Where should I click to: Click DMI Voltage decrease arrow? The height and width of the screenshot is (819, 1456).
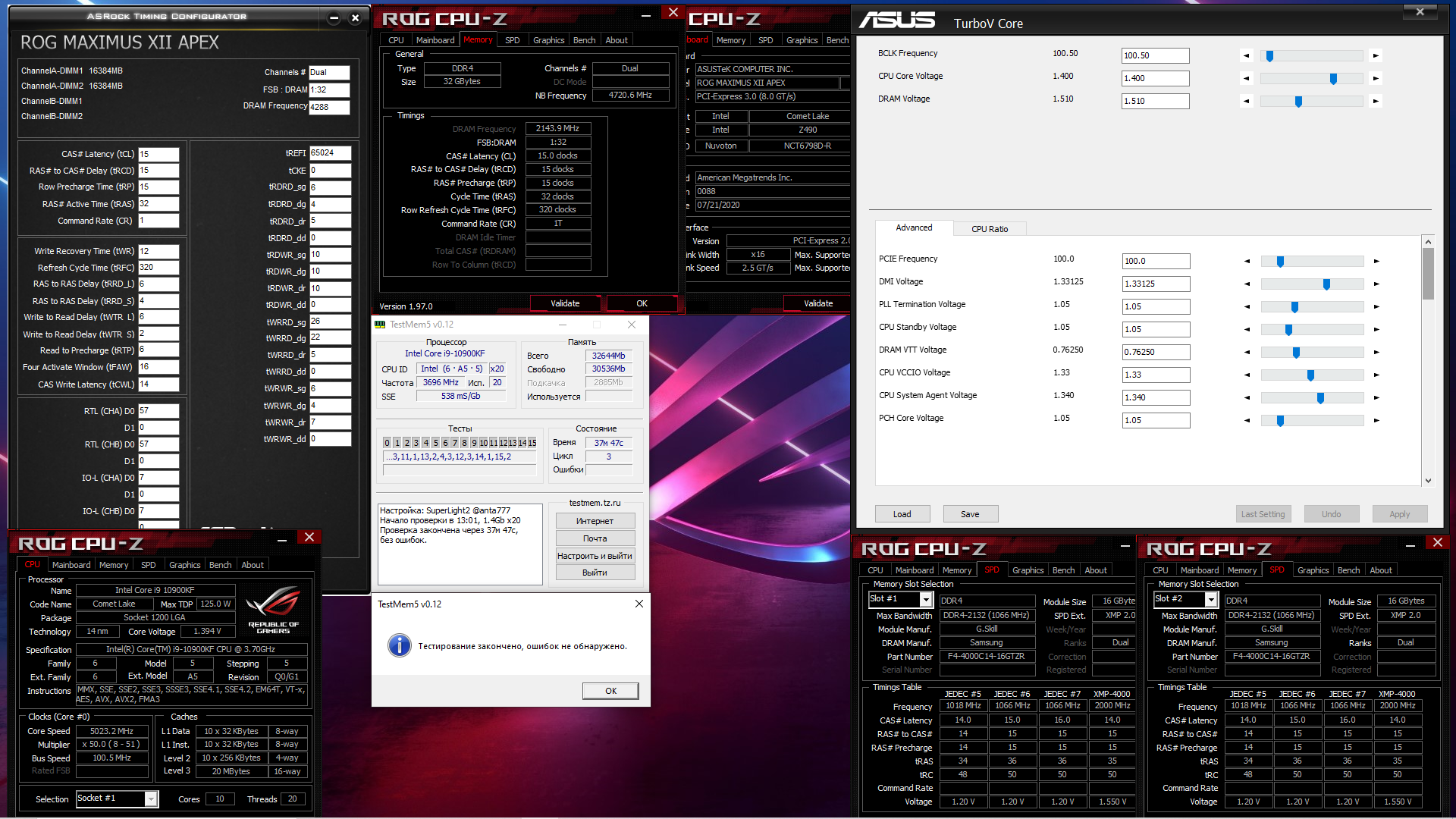tap(1247, 284)
